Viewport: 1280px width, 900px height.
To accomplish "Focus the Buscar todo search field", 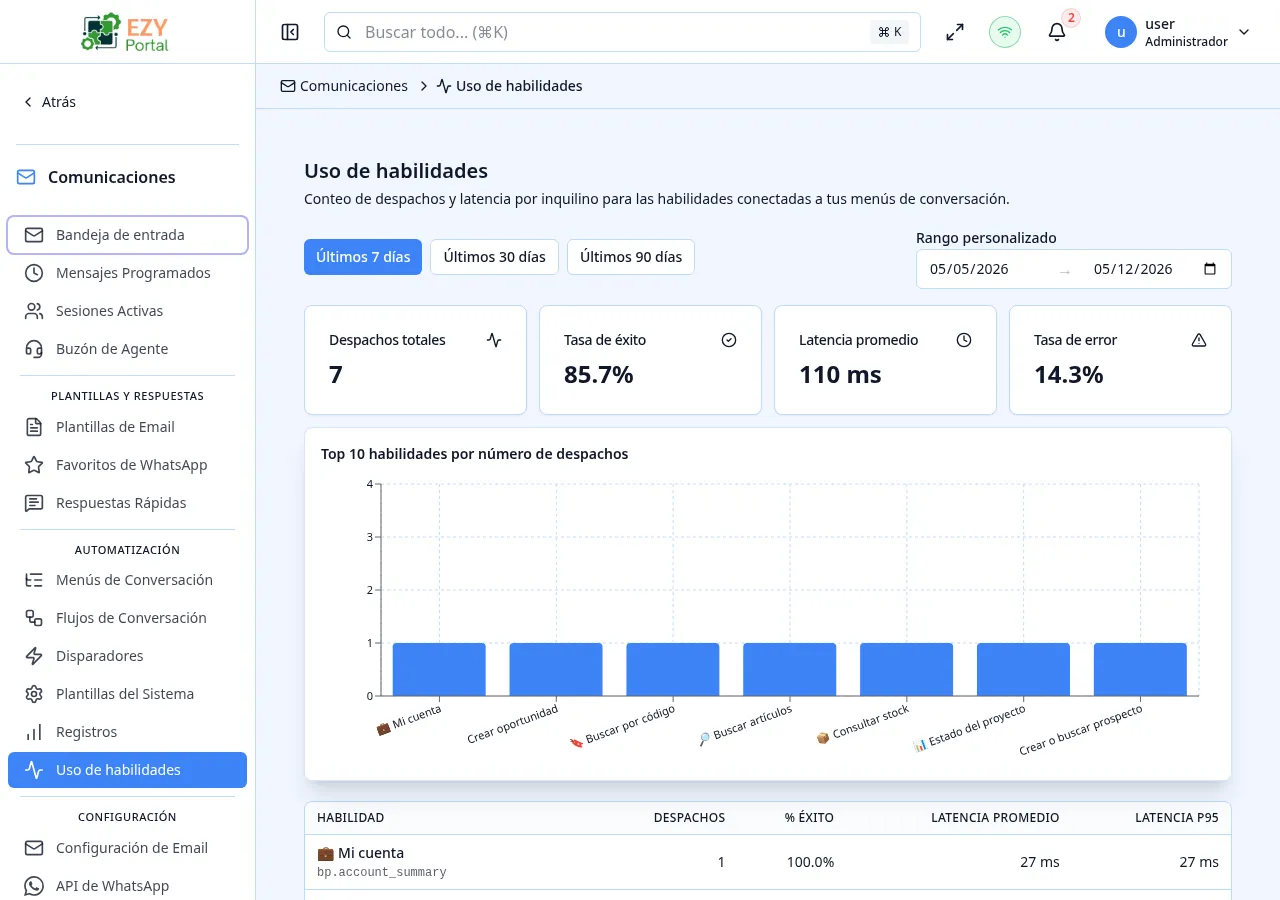I will tap(622, 32).
